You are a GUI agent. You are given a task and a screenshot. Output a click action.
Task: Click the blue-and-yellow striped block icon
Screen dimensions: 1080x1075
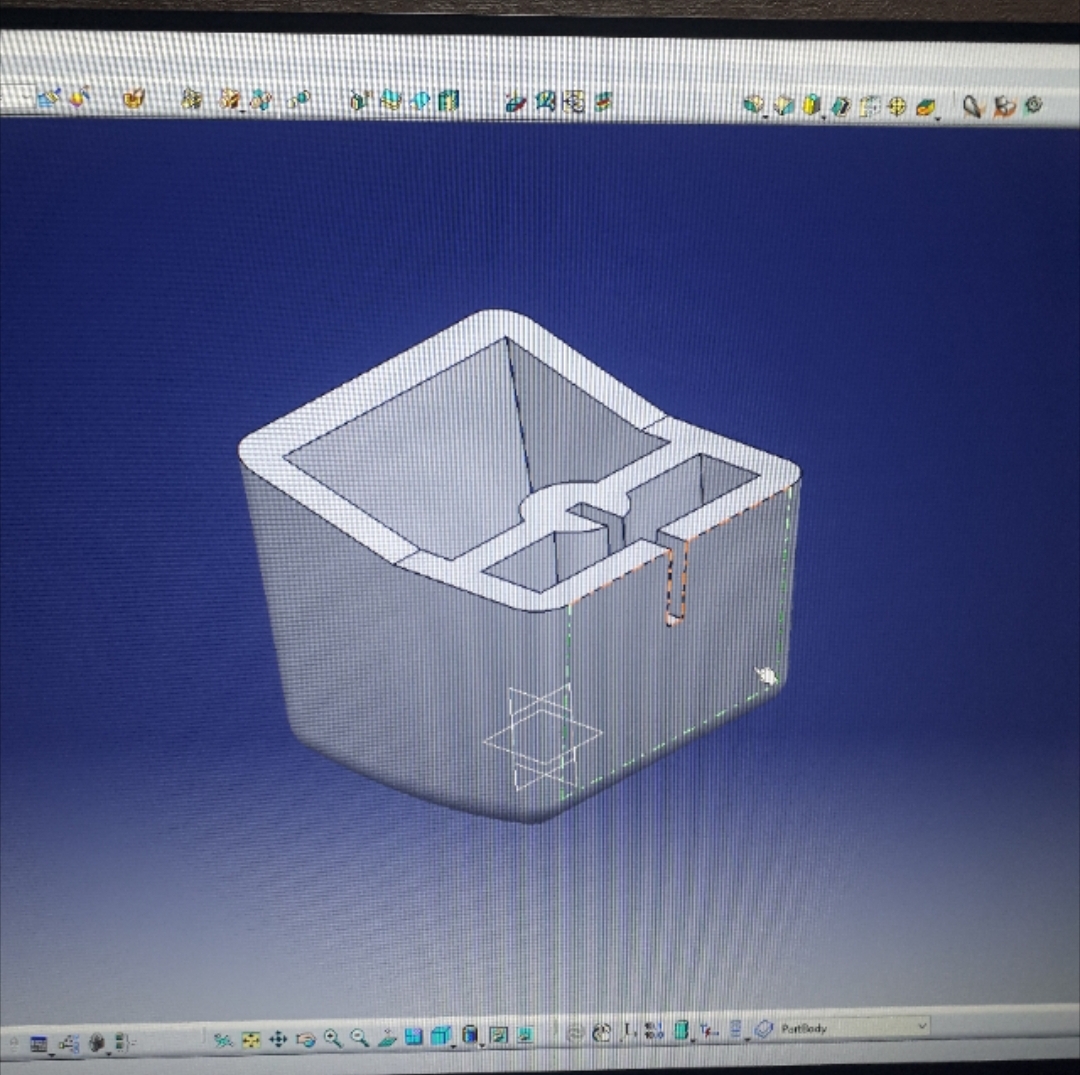click(448, 101)
